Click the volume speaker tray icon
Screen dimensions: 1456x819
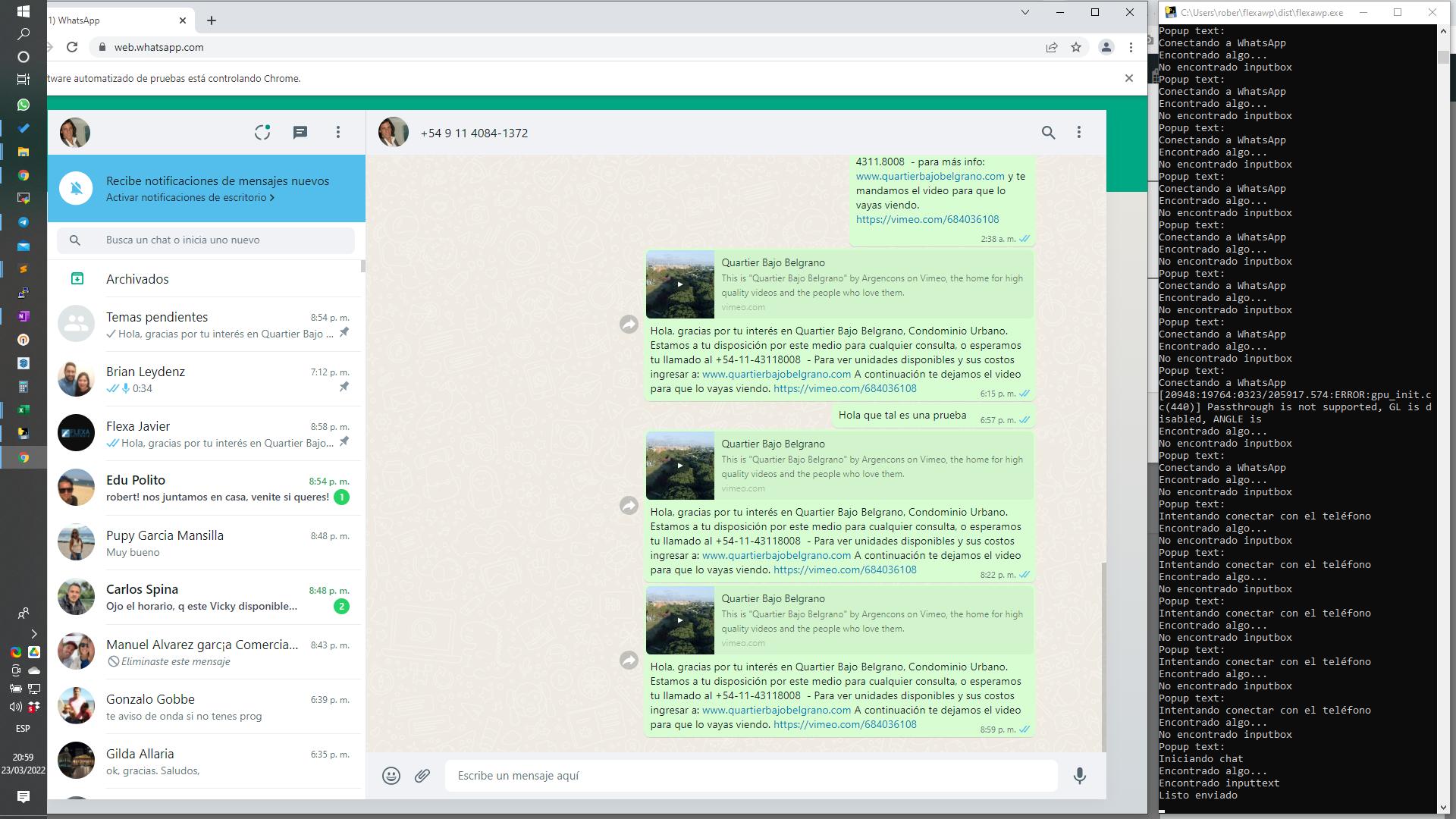pos(15,707)
